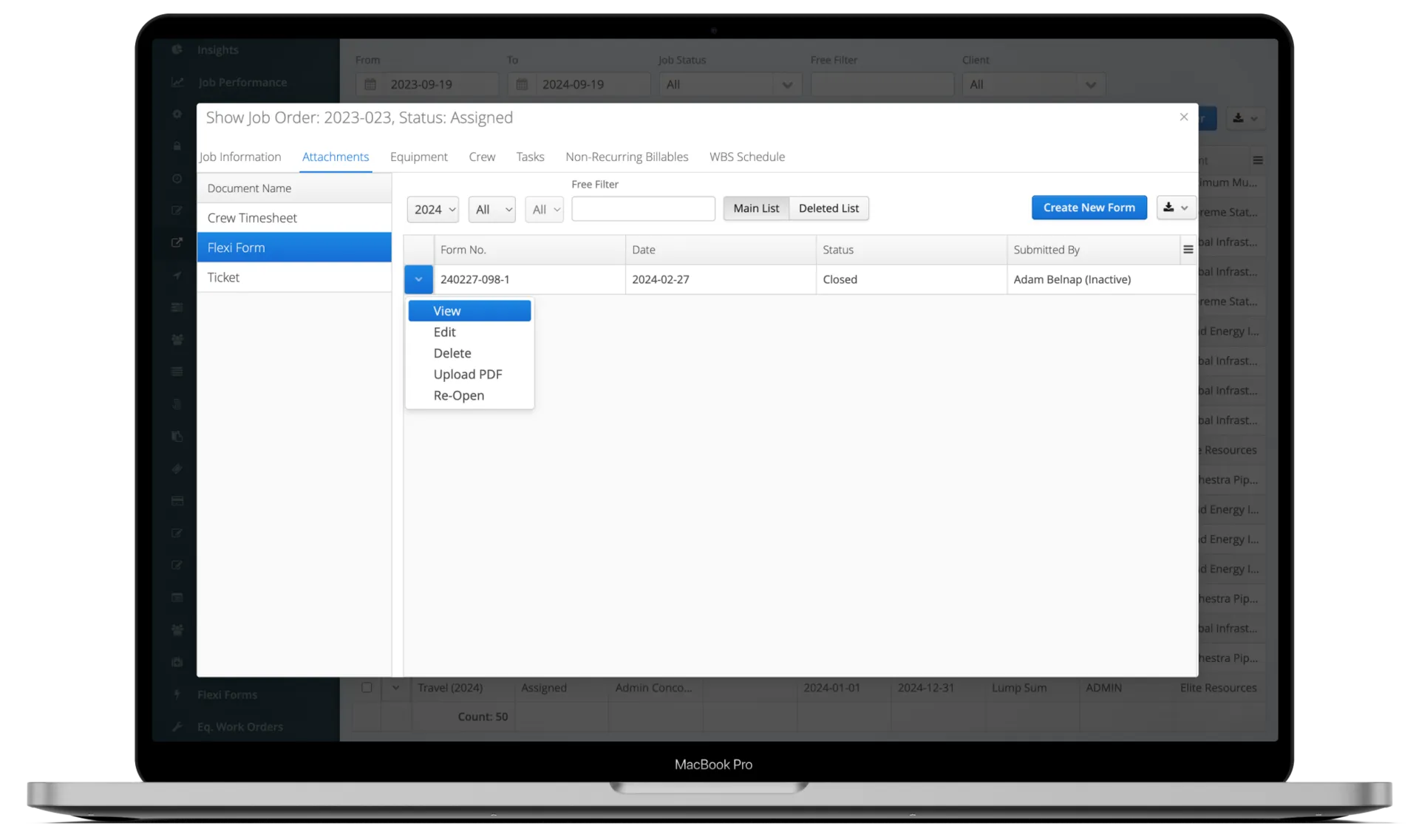Open the 2024 year dropdown
This screenshot has width=1419, height=840.
[x=432, y=210]
